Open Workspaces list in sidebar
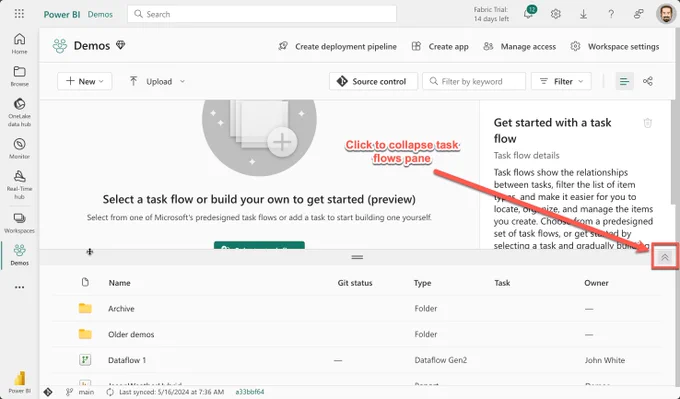Viewport: 680px width, 399px height. pos(19,223)
